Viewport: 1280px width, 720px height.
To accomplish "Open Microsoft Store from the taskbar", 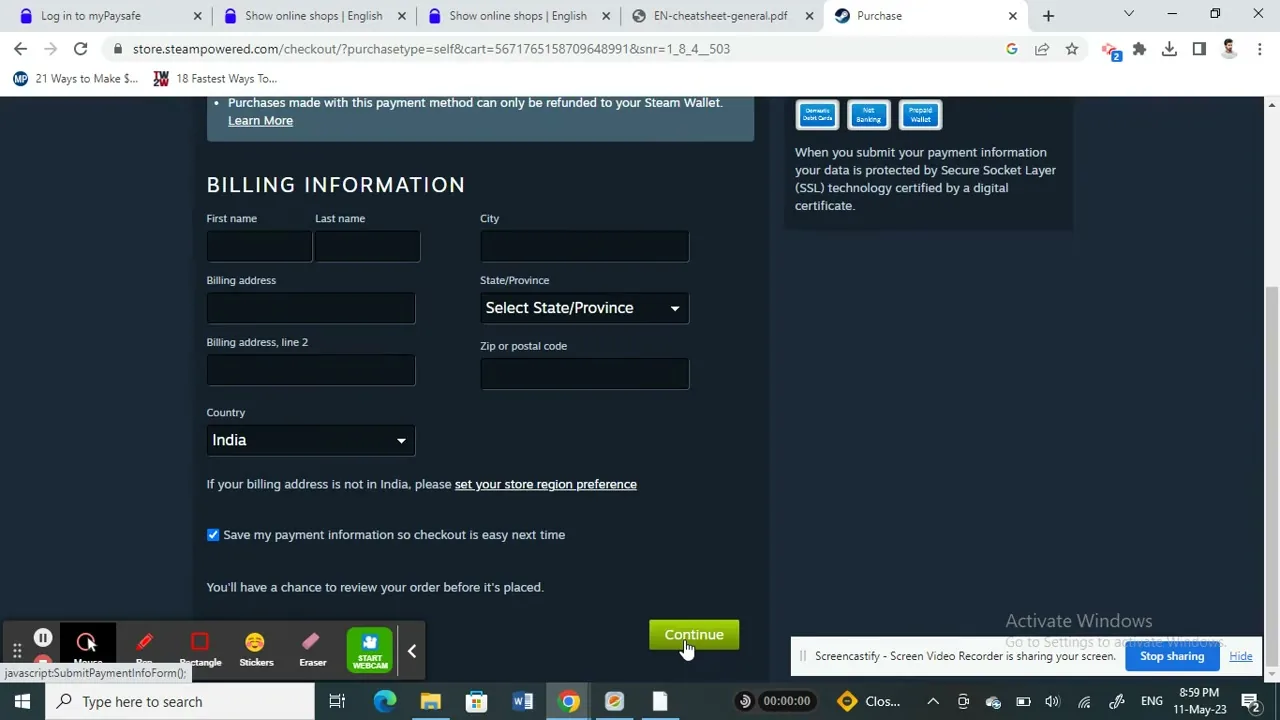I will pyautogui.click(x=476, y=701).
